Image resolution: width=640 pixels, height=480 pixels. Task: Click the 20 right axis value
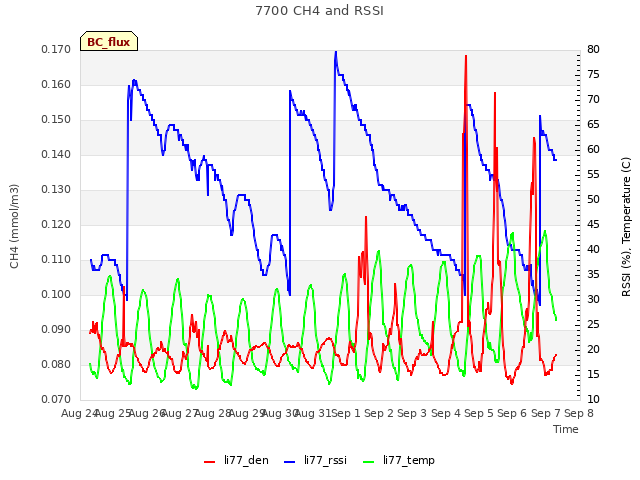pyautogui.click(x=593, y=349)
